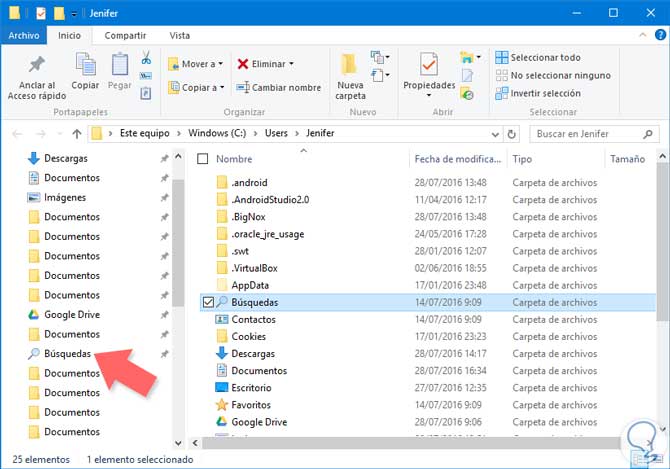Click Invertir selección
Screen dimensions: 670x469
538,93
